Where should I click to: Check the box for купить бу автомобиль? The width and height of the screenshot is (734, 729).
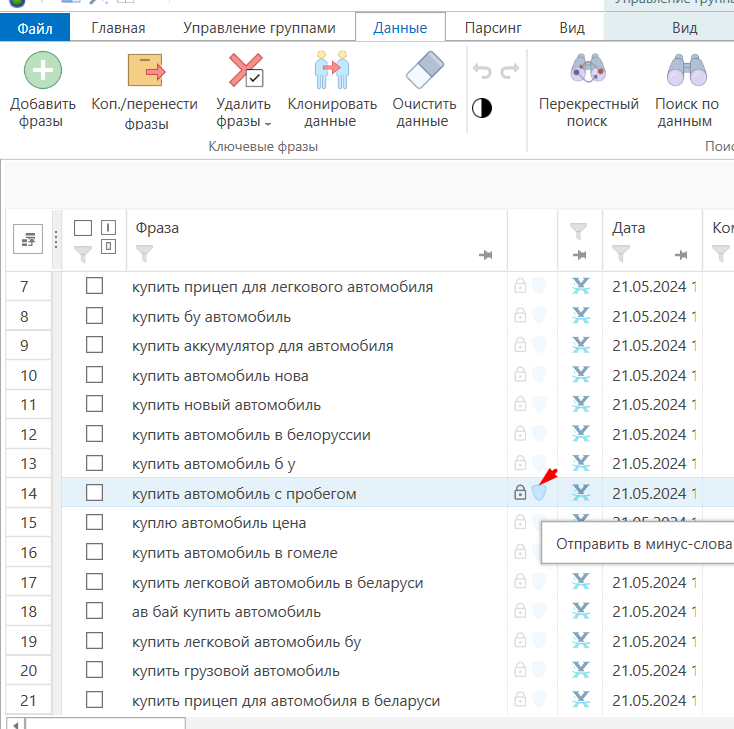pyautogui.click(x=95, y=316)
